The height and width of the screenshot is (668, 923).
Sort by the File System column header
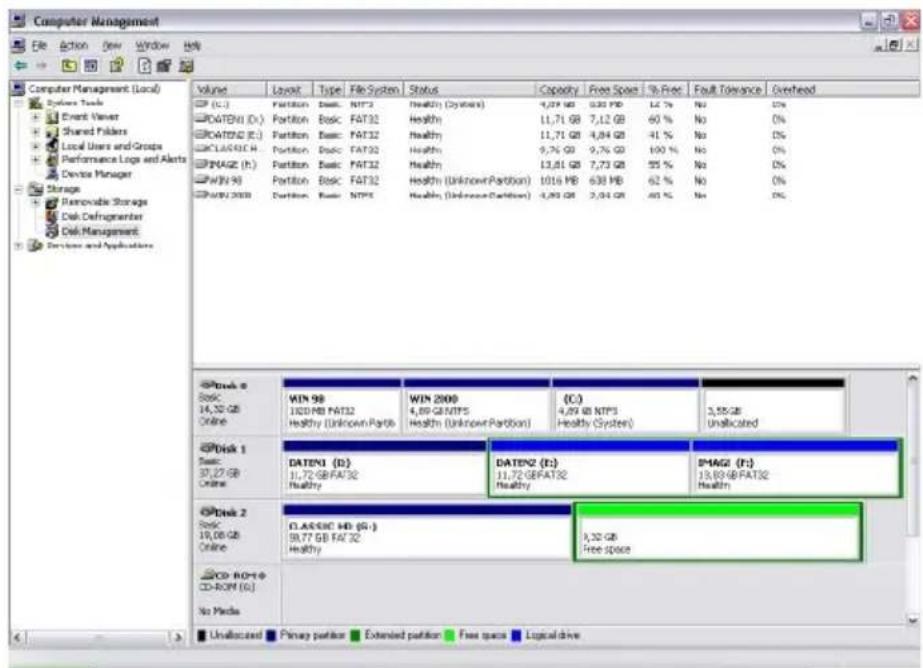tap(375, 89)
